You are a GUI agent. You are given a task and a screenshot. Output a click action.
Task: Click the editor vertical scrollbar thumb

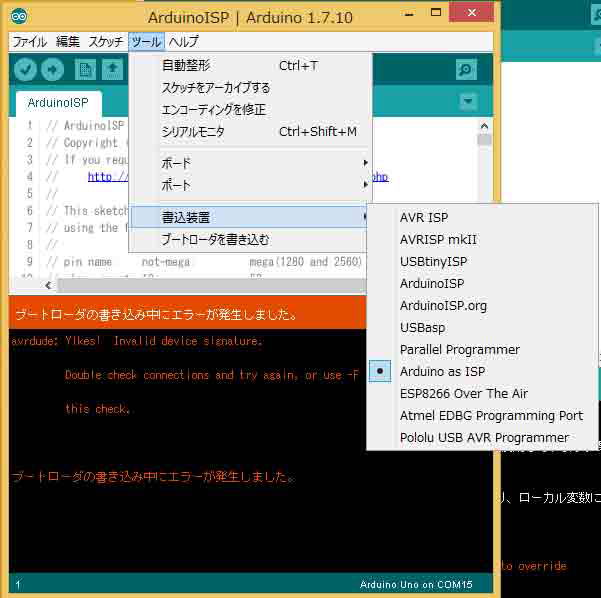click(484, 140)
